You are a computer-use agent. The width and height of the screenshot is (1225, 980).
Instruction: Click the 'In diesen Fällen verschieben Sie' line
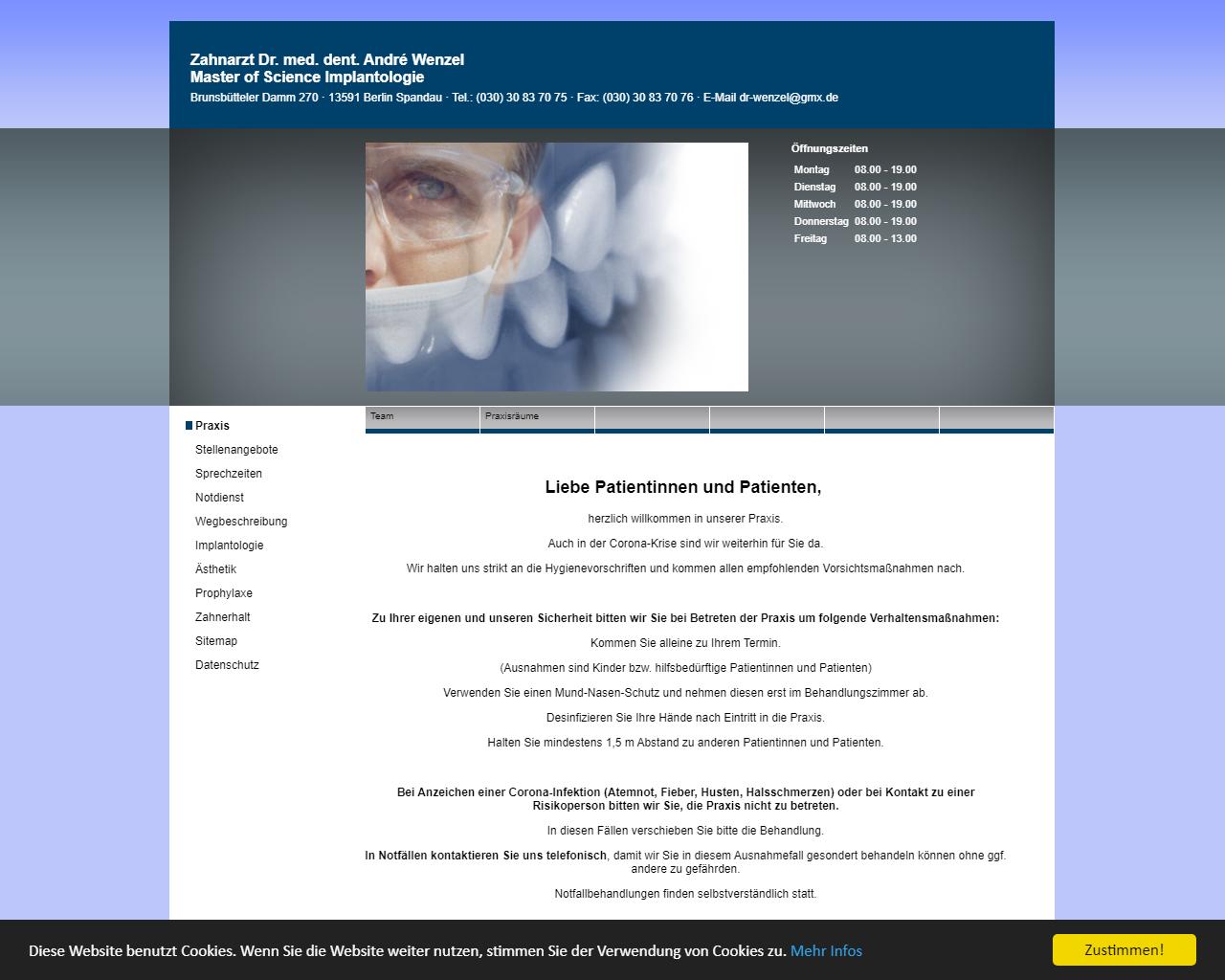click(685, 831)
